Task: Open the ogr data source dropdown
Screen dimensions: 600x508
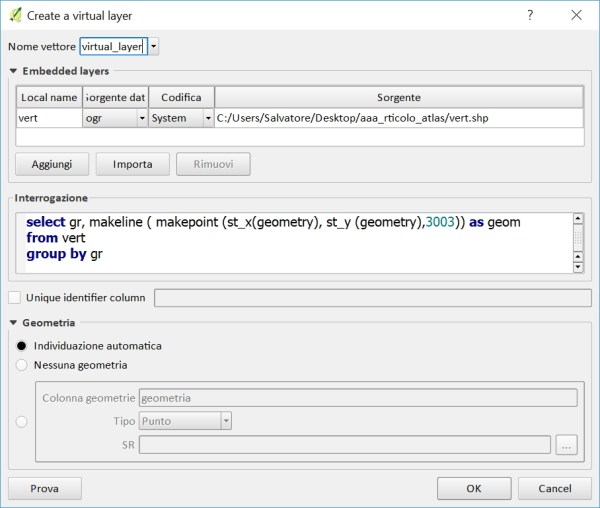Action: [142, 118]
